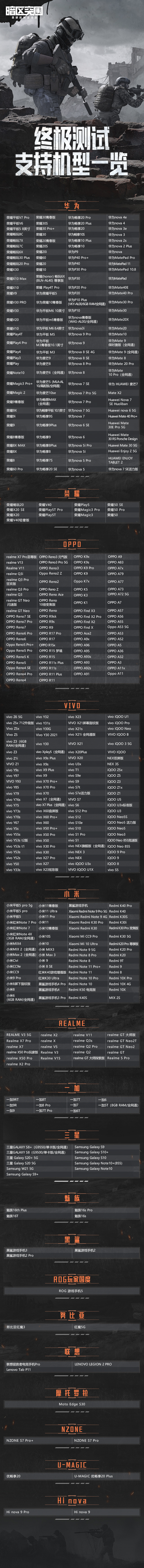Open the OPPO section header
The image size is (144, 1568).
[72, 544]
